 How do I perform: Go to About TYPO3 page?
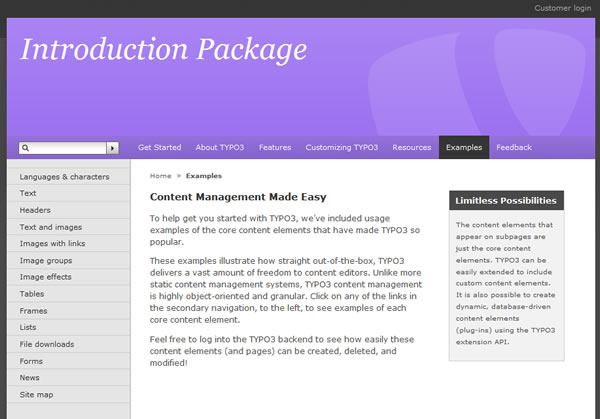point(220,147)
